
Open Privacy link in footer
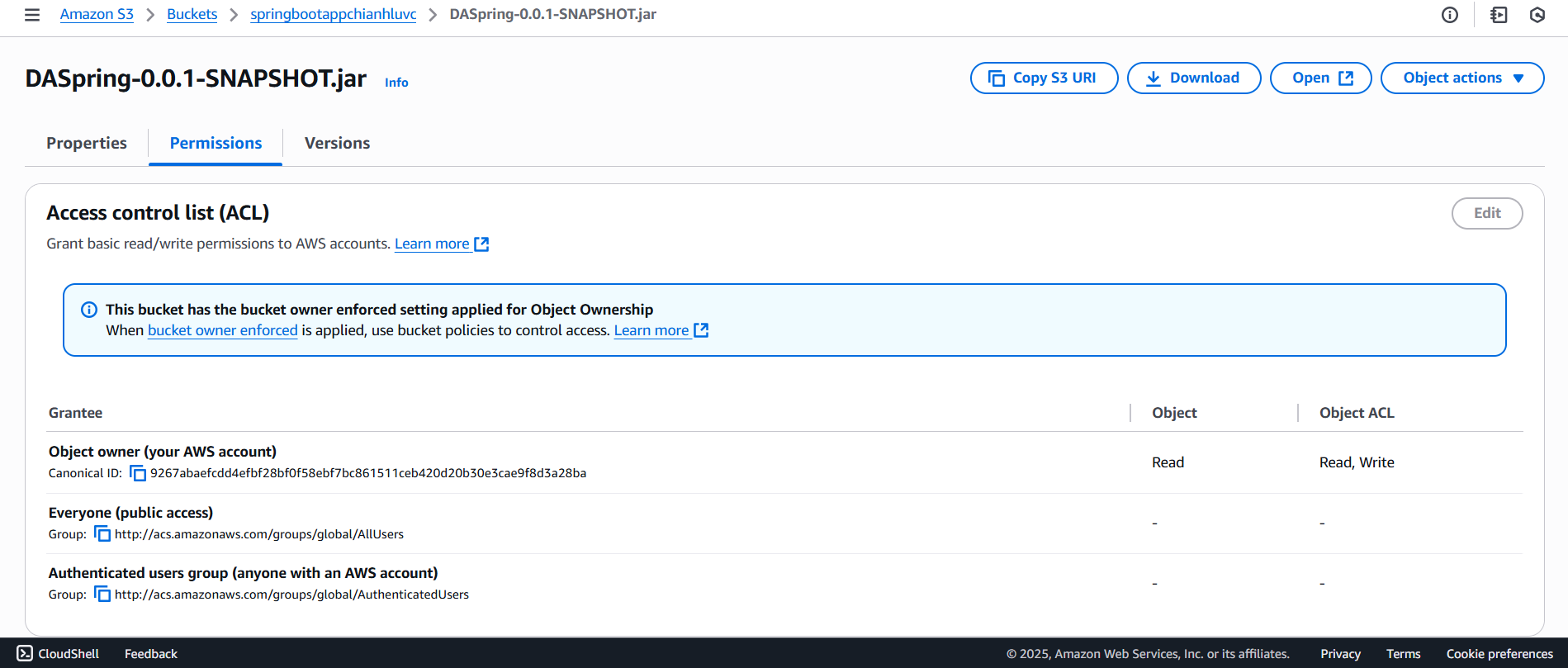[1340, 653]
